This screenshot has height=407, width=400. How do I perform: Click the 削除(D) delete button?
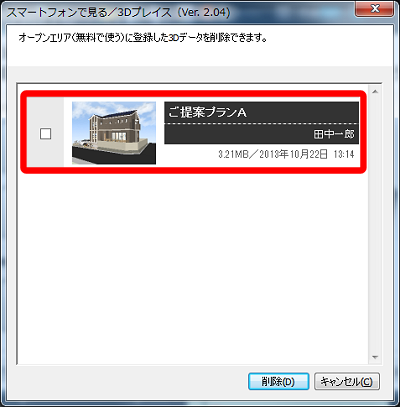[278, 381]
